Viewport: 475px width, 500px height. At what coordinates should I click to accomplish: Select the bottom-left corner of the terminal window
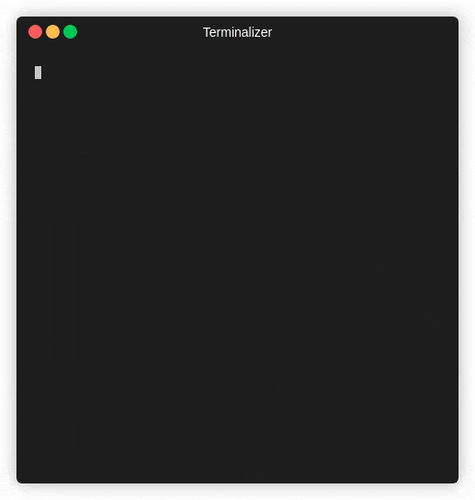click(x=19, y=481)
